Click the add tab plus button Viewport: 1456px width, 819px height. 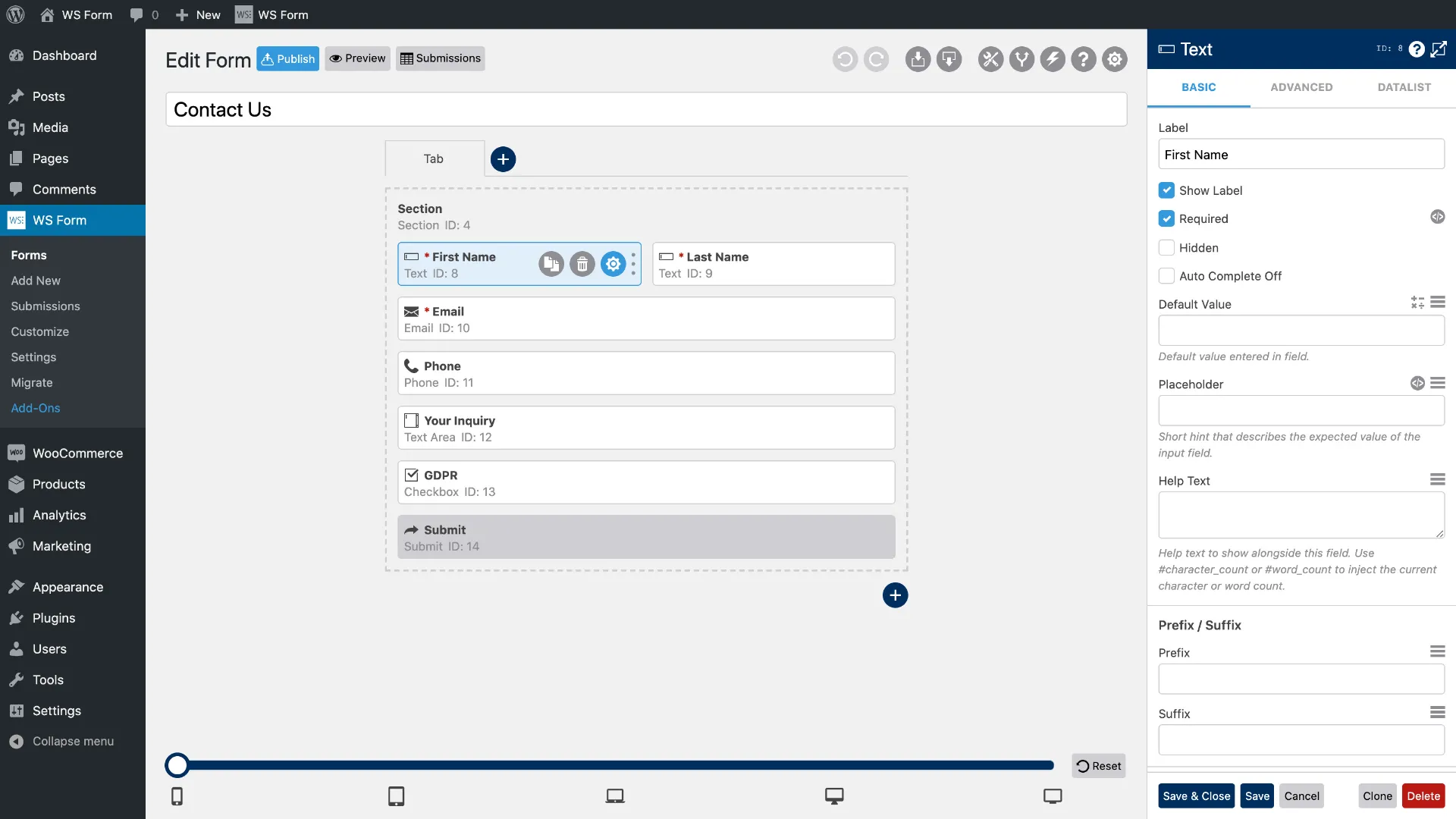tap(503, 159)
